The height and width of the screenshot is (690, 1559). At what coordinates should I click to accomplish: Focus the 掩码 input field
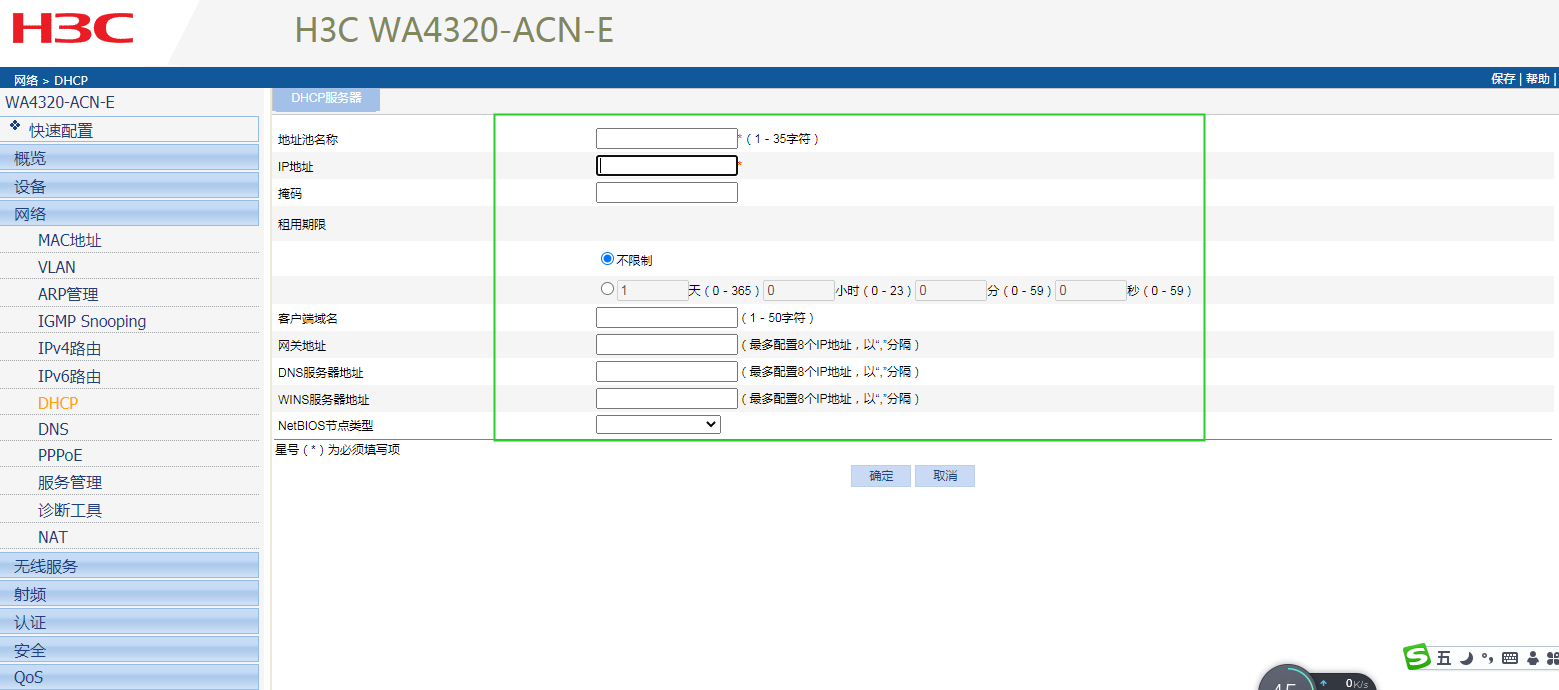point(667,193)
